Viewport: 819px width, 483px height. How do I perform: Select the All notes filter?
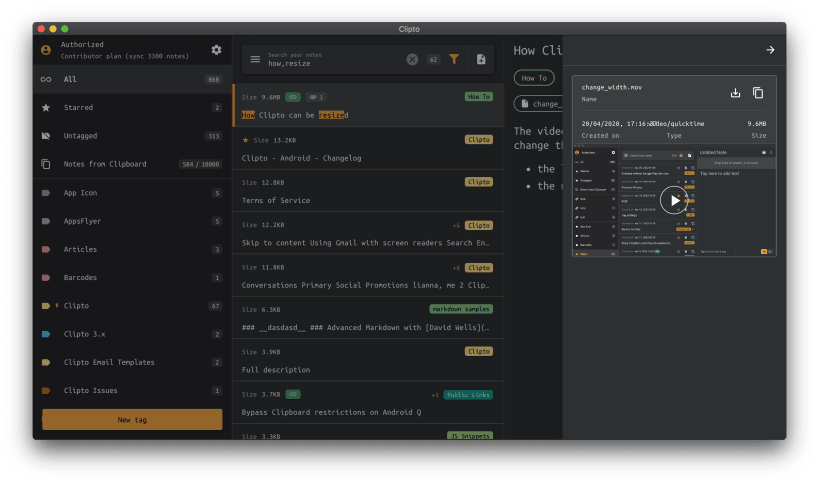(x=133, y=79)
